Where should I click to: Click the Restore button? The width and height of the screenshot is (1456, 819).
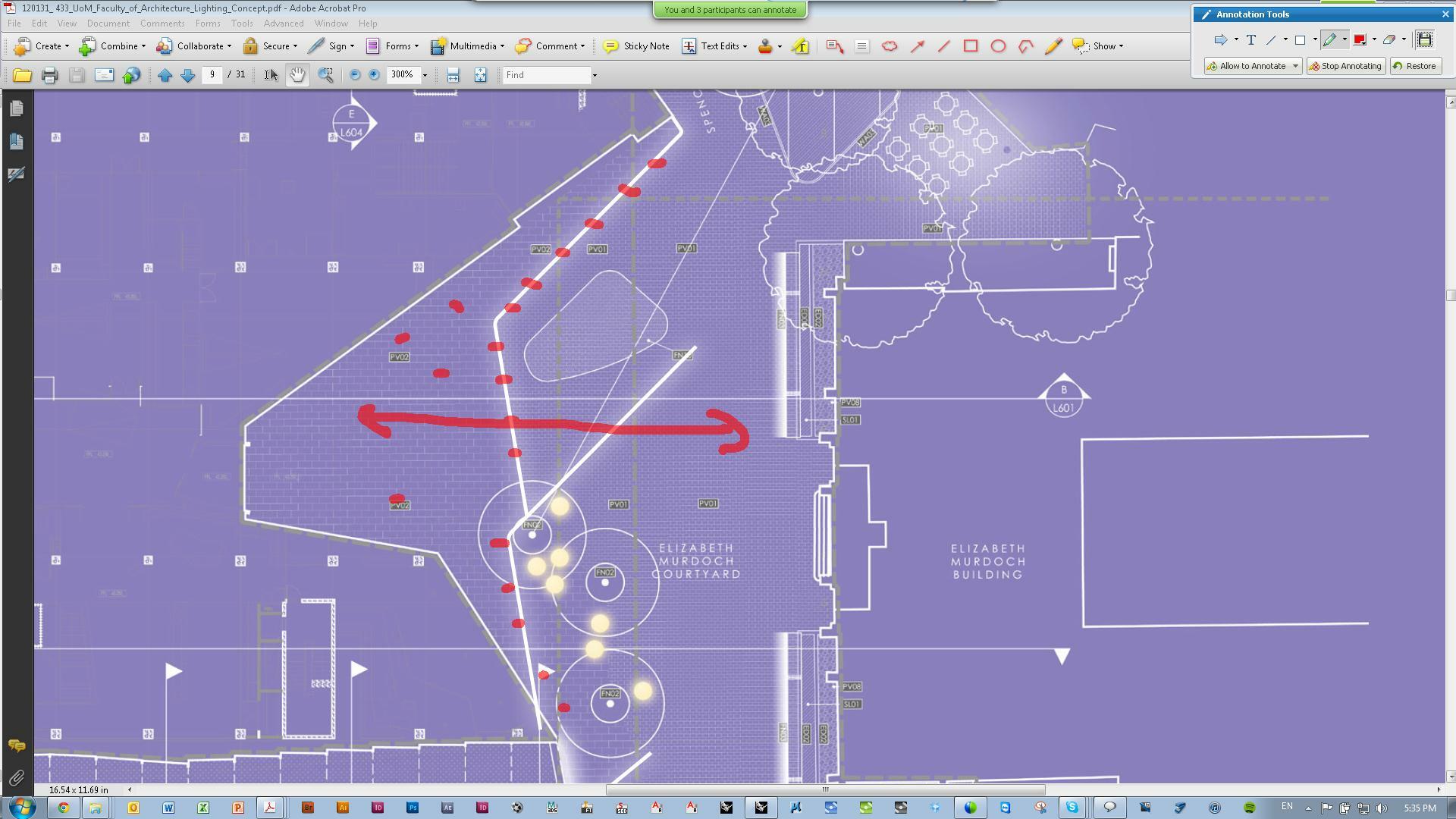pos(1415,66)
